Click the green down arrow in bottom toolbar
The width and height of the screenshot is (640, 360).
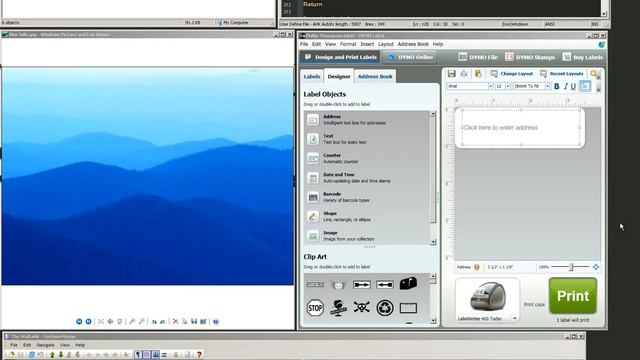click(61, 355)
